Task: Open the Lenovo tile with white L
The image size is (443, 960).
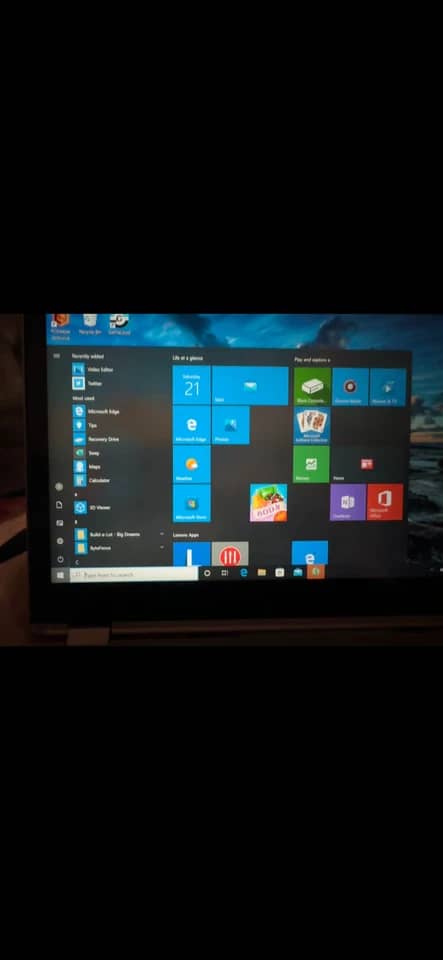Action: [192, 553]
